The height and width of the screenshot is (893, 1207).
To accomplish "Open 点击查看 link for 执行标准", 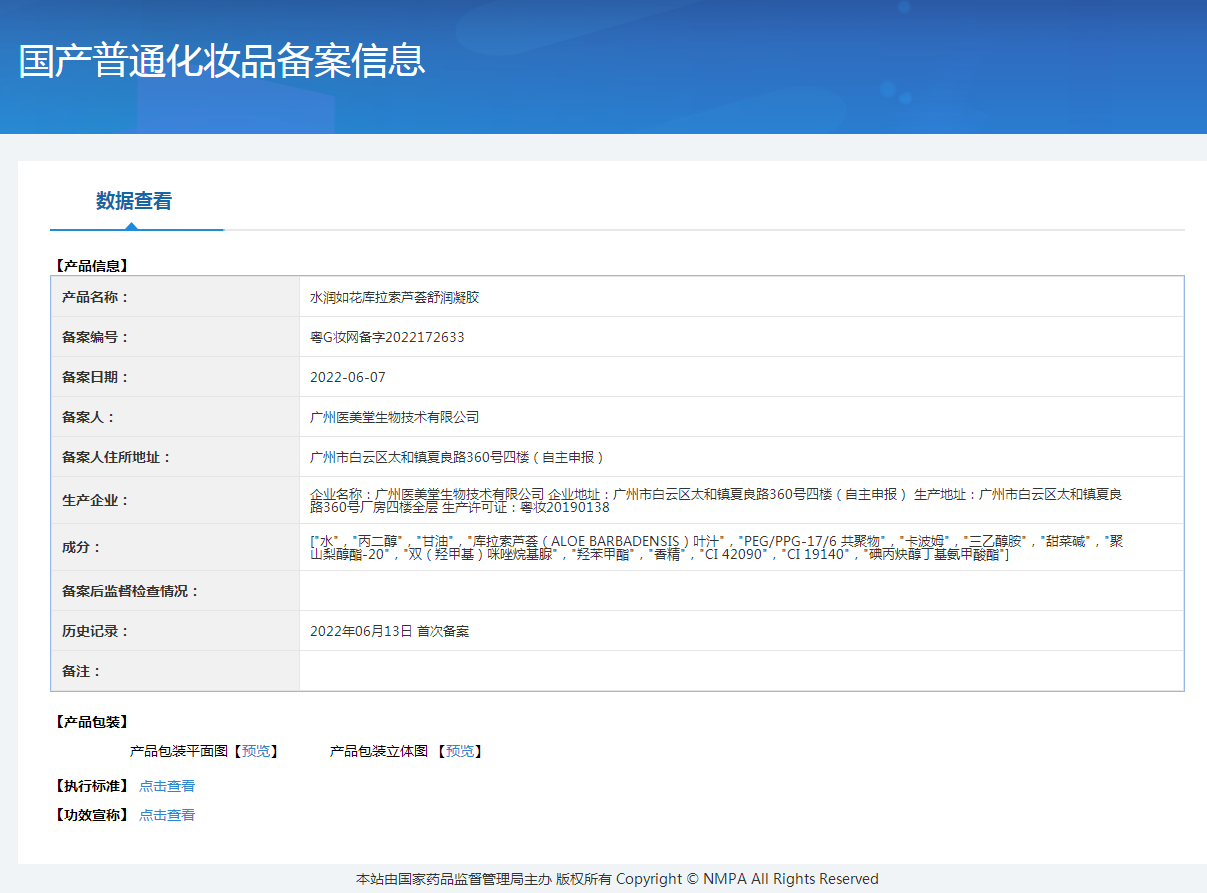I will [167, 786].
